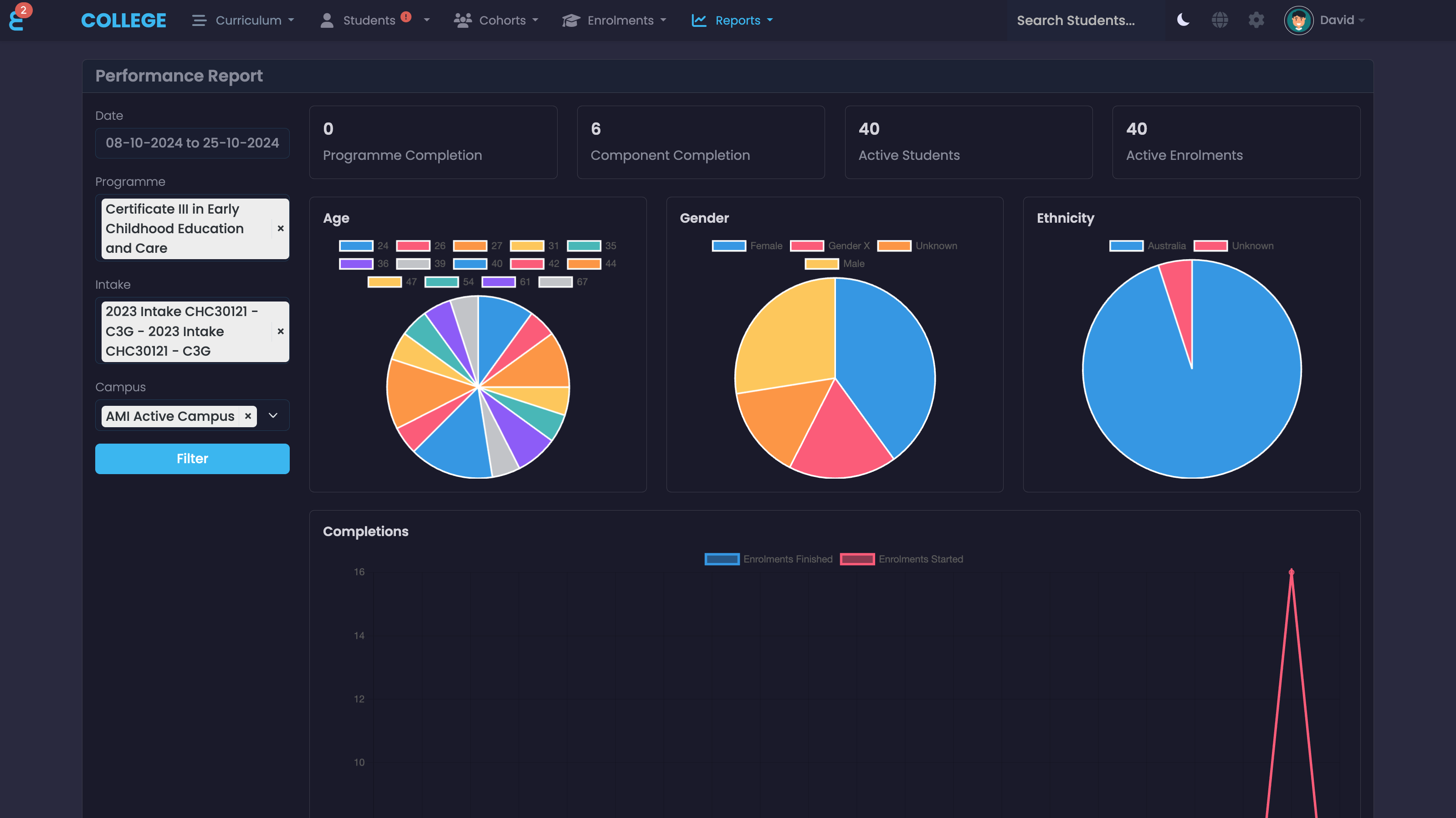Remove AMI Active Campus tag
The width and height of the screenshot is (1456, 818).
(x=247, y=416)
